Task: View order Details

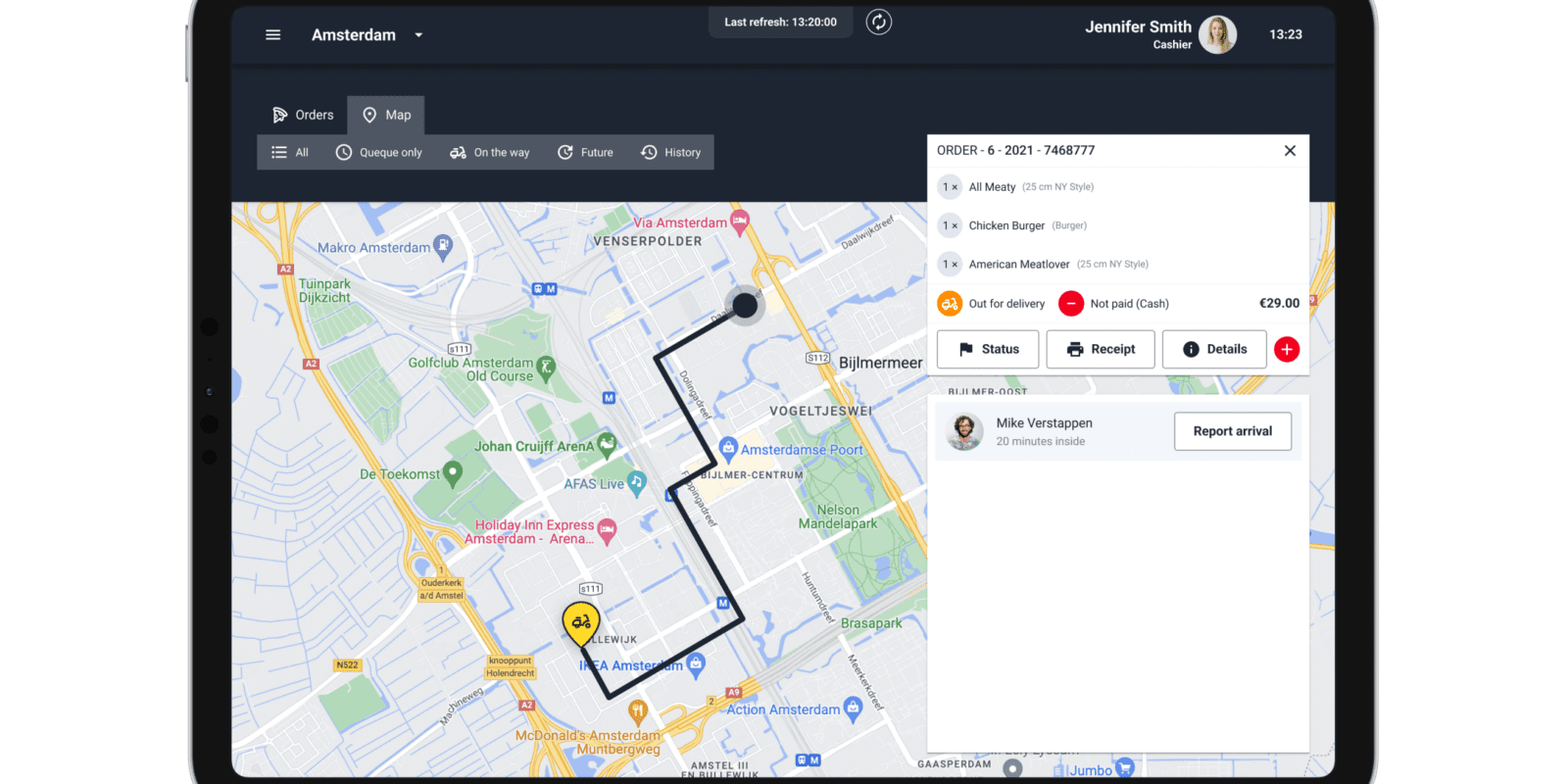Action: coord(1214,350)
